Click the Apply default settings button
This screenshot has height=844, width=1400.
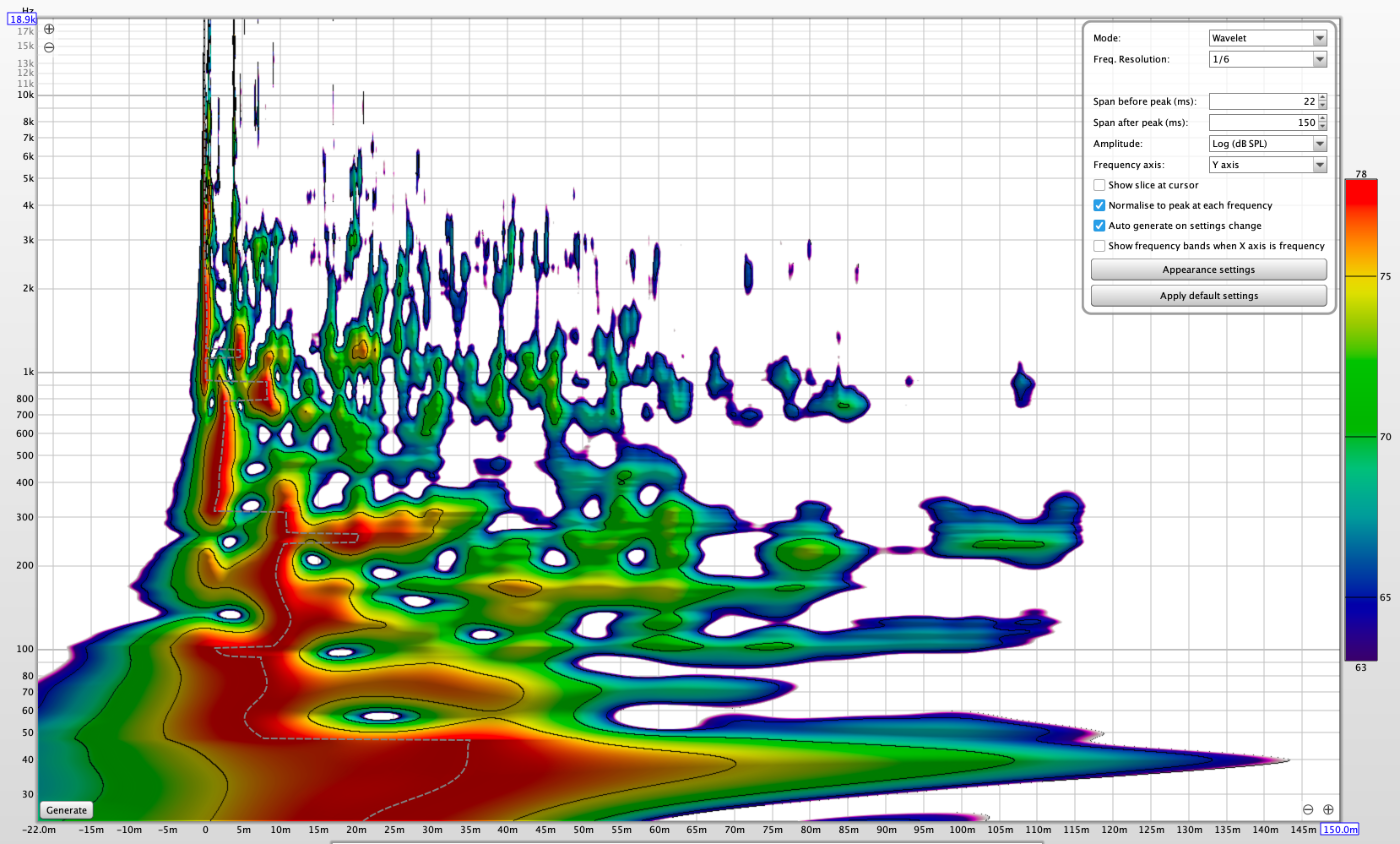tap(1208, 296)
